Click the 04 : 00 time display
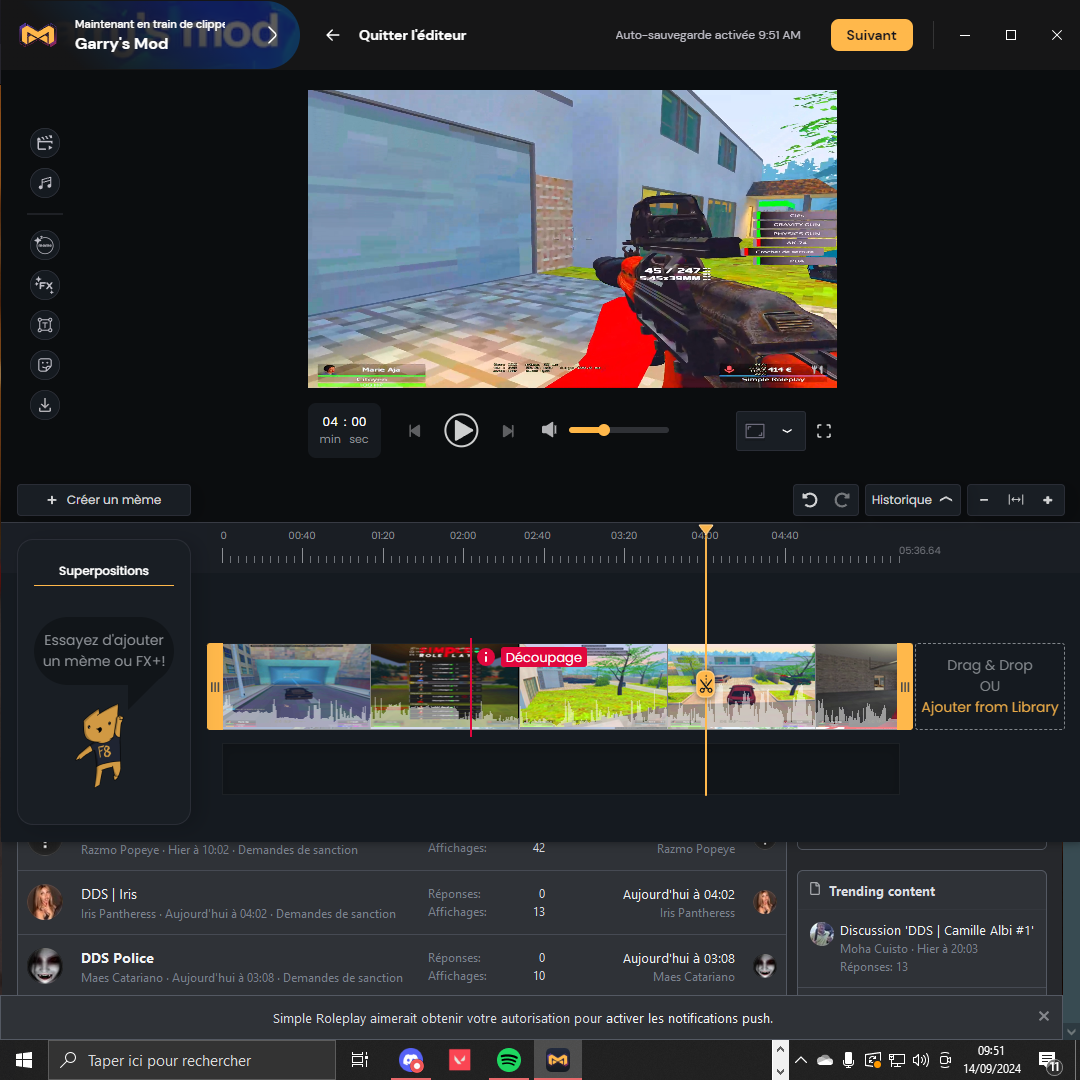Screen dimensions: 1080x1080 coord(344,430)
